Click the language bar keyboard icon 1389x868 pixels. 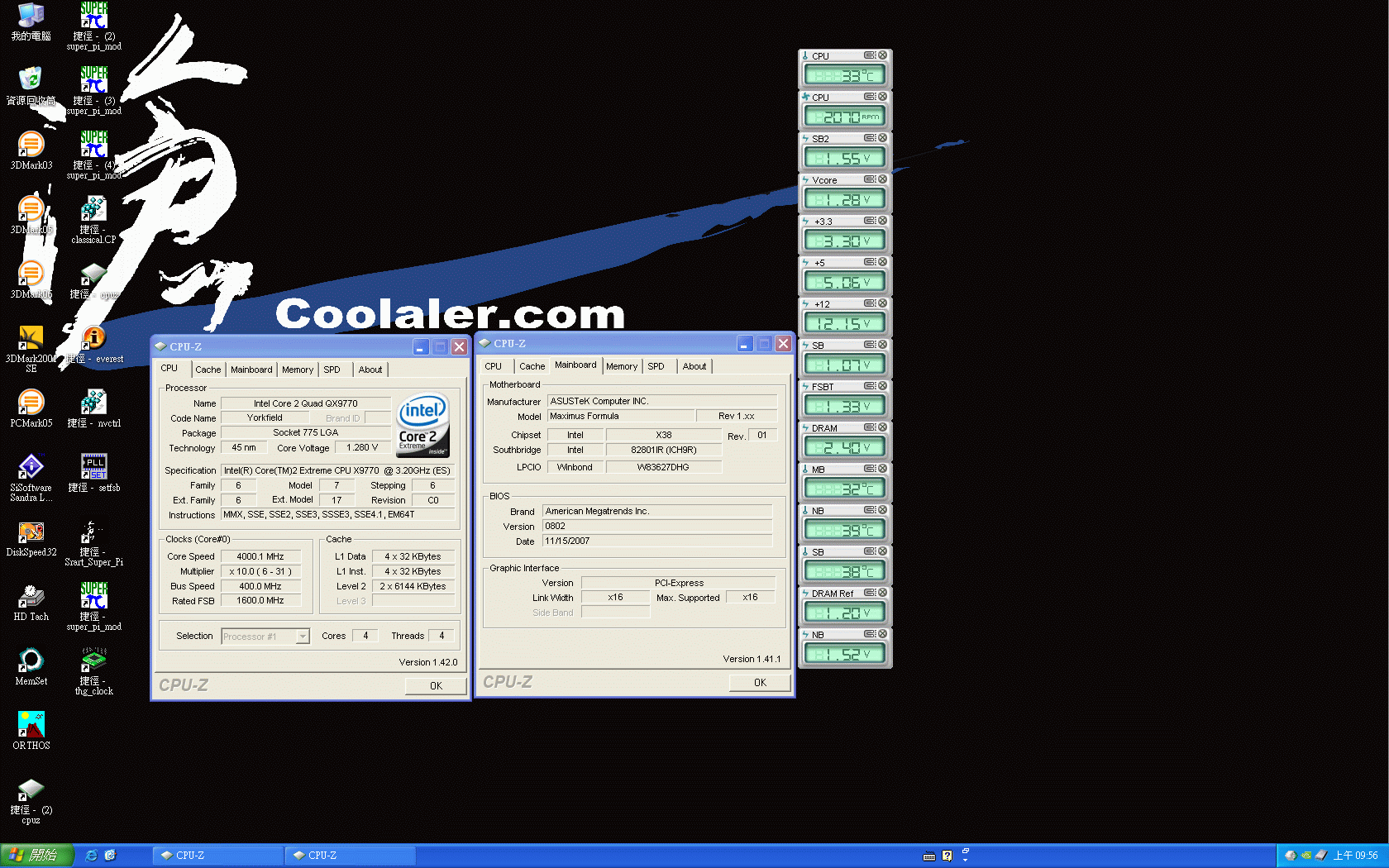(929, 856)
